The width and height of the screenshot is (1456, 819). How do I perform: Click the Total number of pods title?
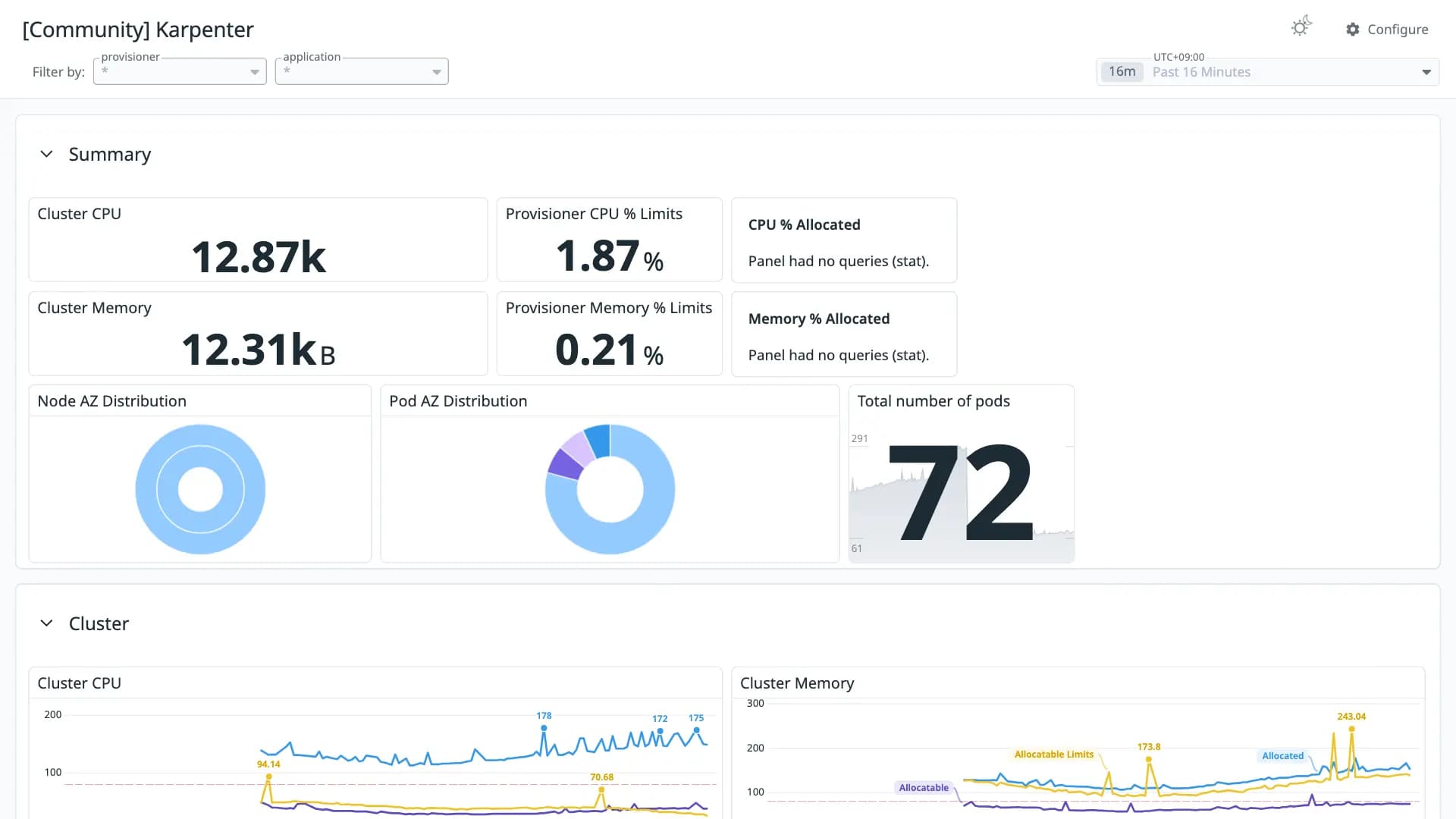[x=934, y=401]
